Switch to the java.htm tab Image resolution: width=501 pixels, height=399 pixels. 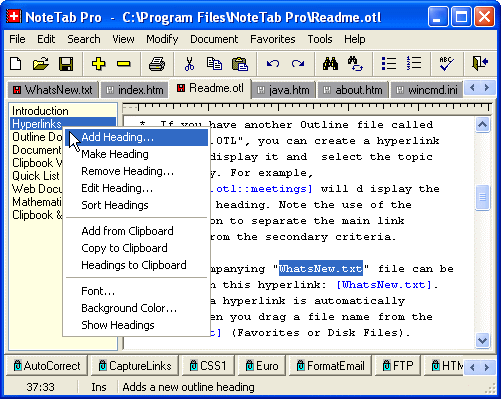click(x=284, y=90)
